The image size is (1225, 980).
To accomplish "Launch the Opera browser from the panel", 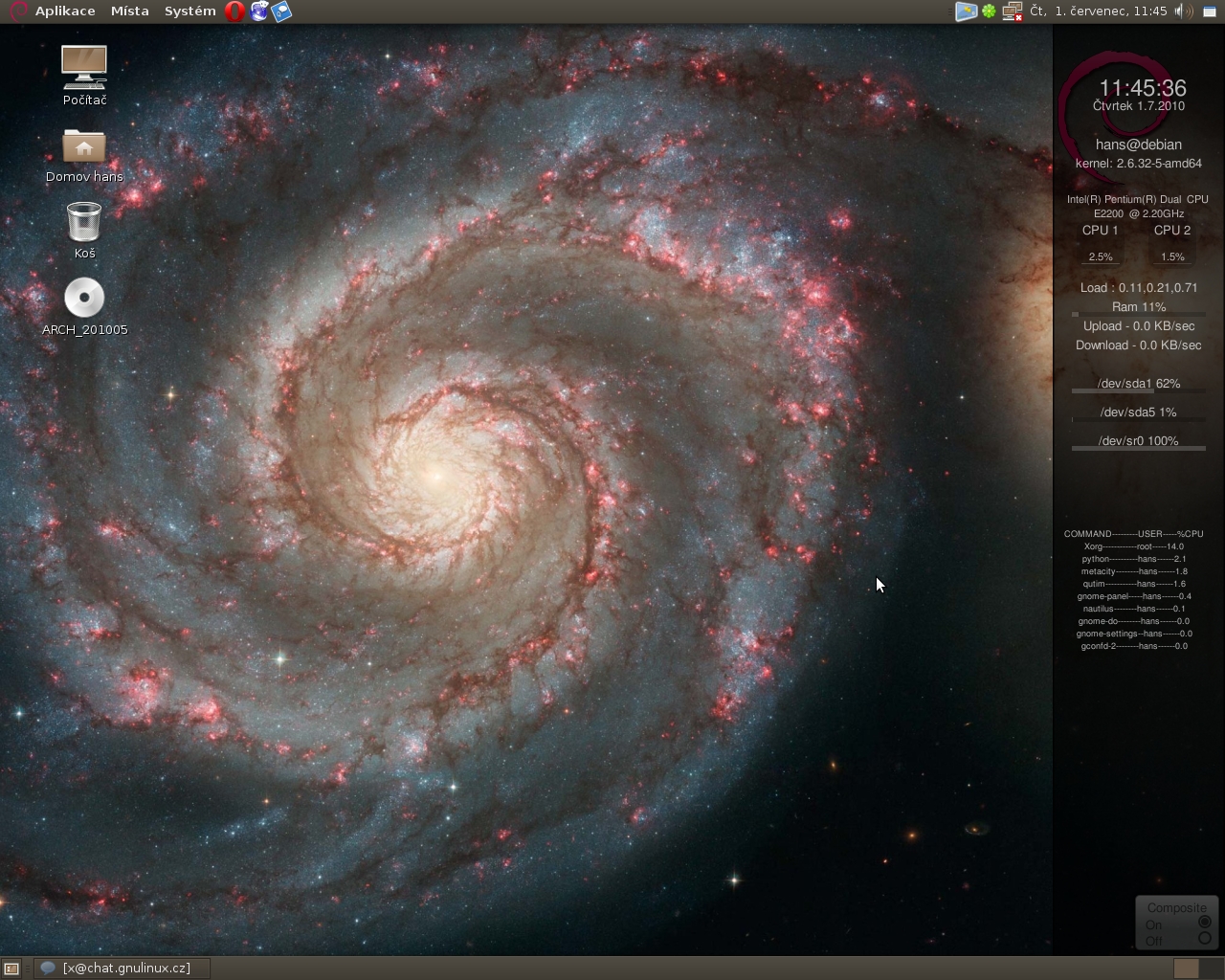I will 234,11.
